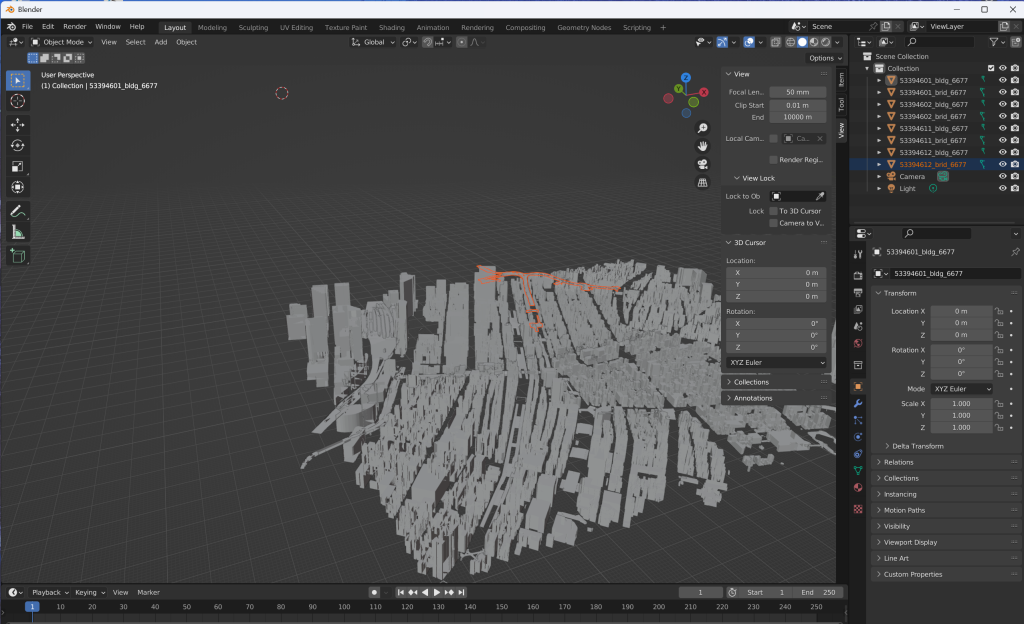Click the Zoom view magnifier icon
1024x624 pixels.
click(x=703, y=128)
